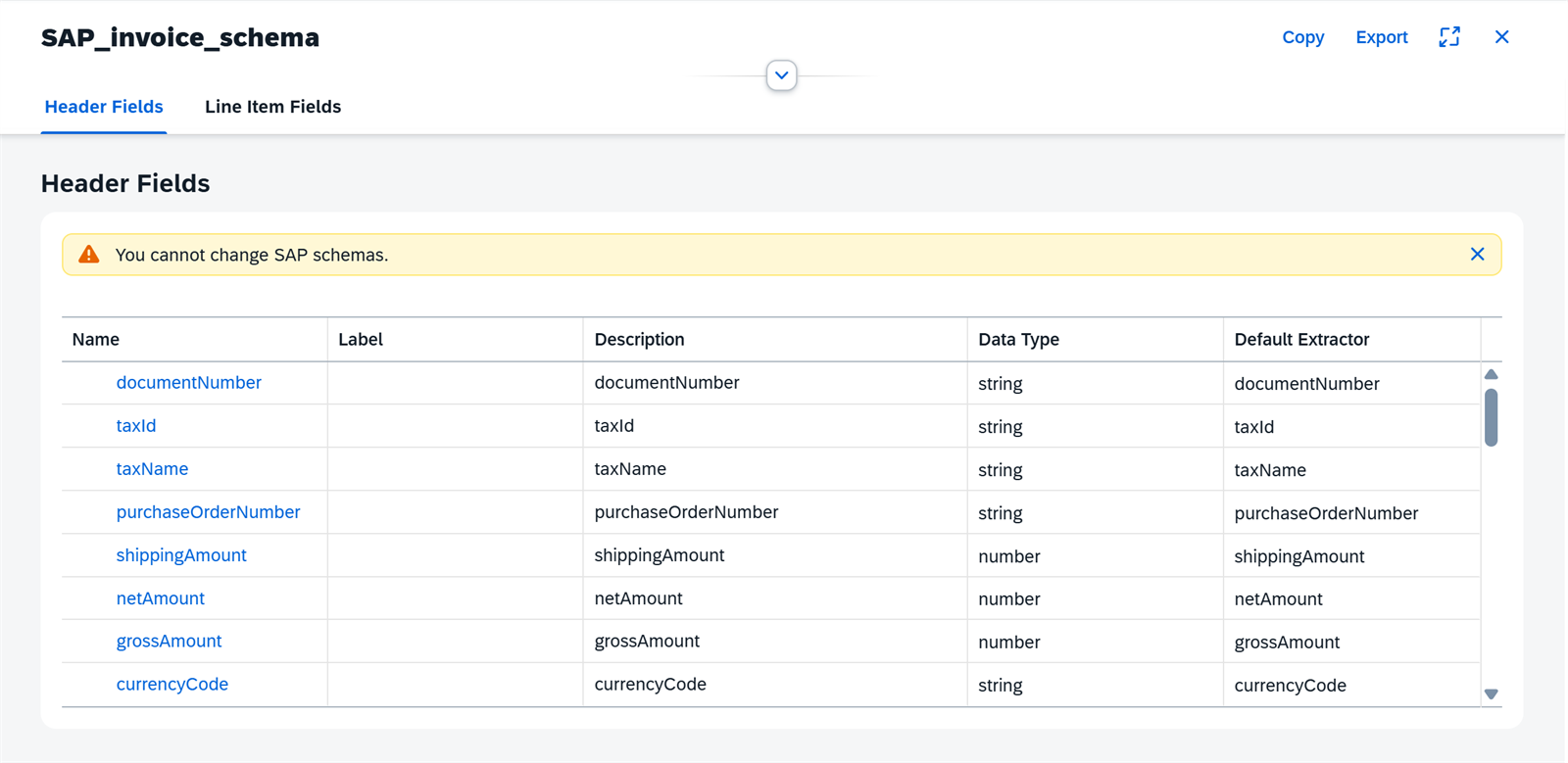Click the taxName description cell
Image resolution: width=1568 pixels, height=763 pixels.
pos(775,469)
